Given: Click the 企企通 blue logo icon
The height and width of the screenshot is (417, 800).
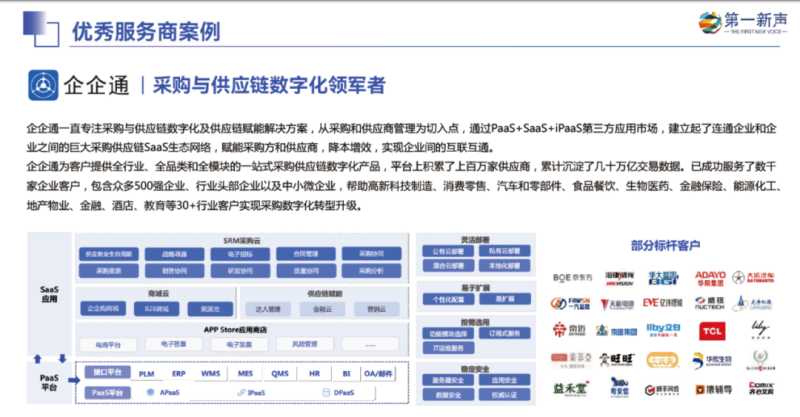Looking at the screenshot, I should (42, 86).
